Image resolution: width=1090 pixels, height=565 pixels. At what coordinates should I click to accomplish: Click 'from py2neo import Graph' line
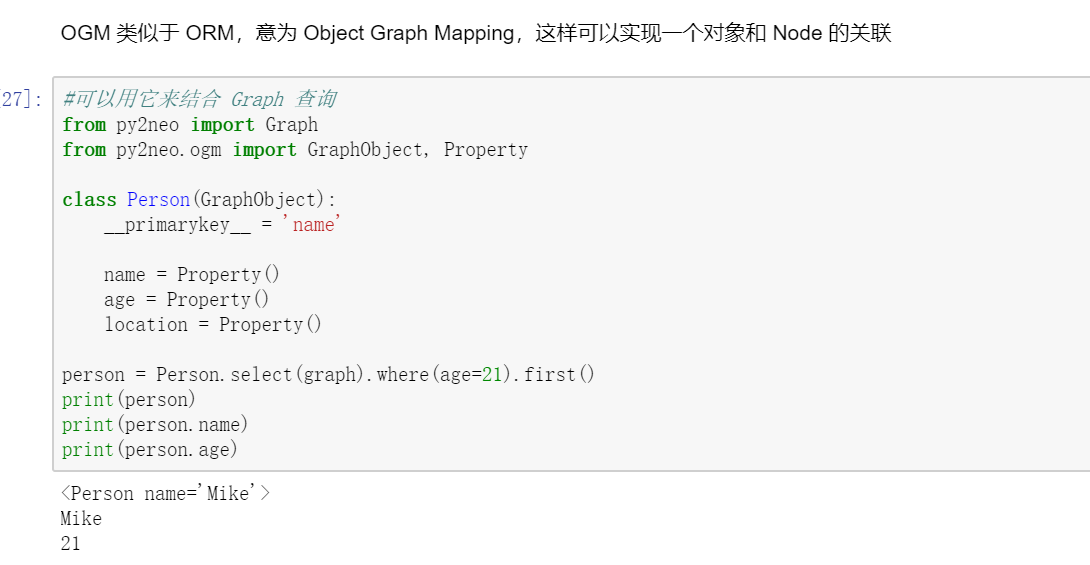(189, 124)
